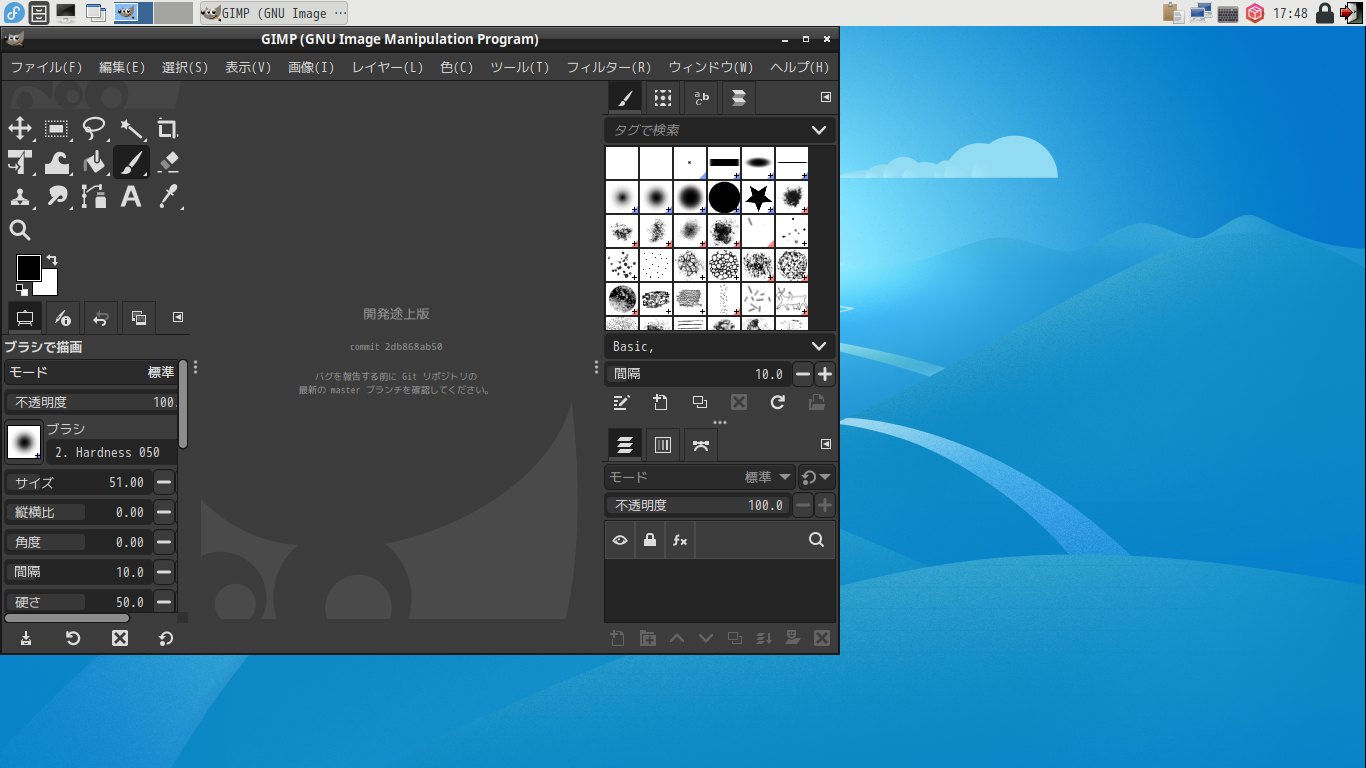Toggle the eye visibility header in layers

click(x=620, y=540)
